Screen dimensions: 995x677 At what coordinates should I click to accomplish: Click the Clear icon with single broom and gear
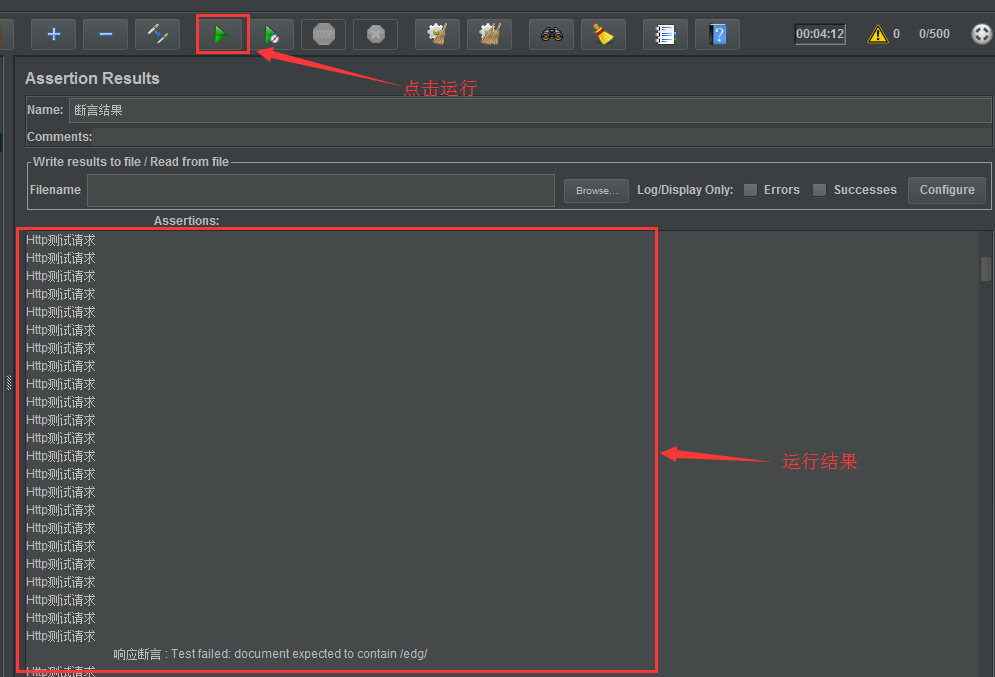coord(437,34)
